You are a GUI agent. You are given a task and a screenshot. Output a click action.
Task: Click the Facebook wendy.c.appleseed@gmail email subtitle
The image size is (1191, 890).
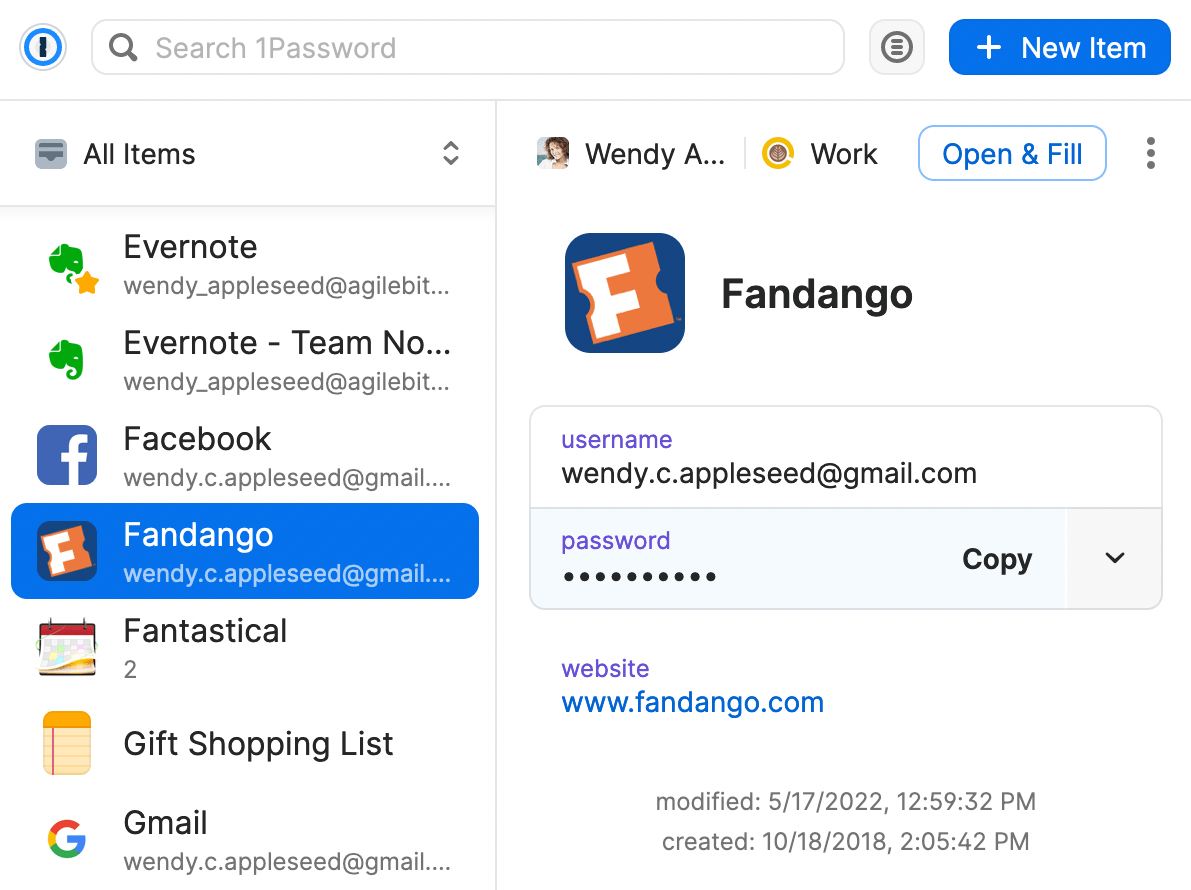tap(287, 478)
